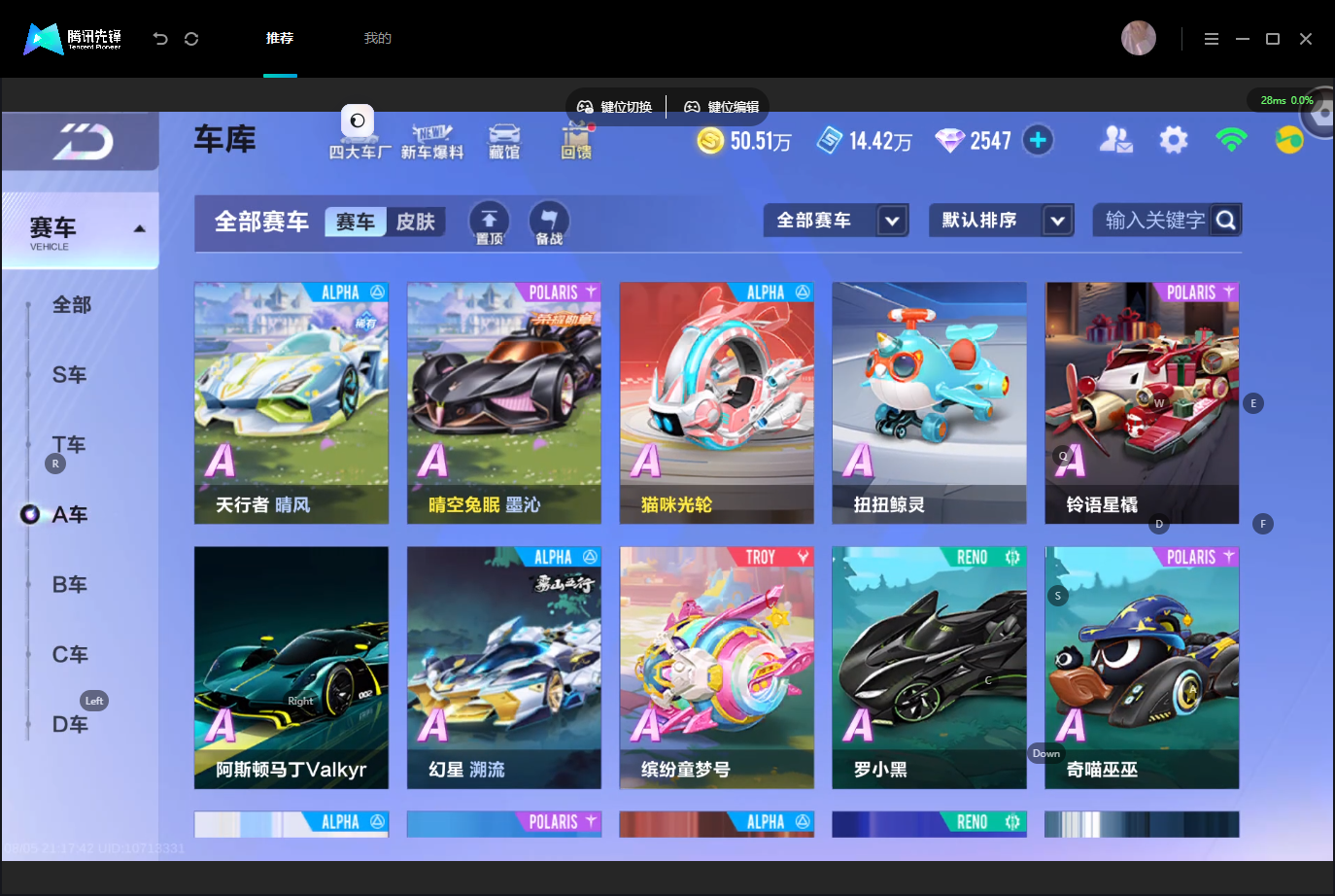Screen dimensions: 1335x896
Task: Select the 幻星 溯流 car card
Action: (504, 668)
